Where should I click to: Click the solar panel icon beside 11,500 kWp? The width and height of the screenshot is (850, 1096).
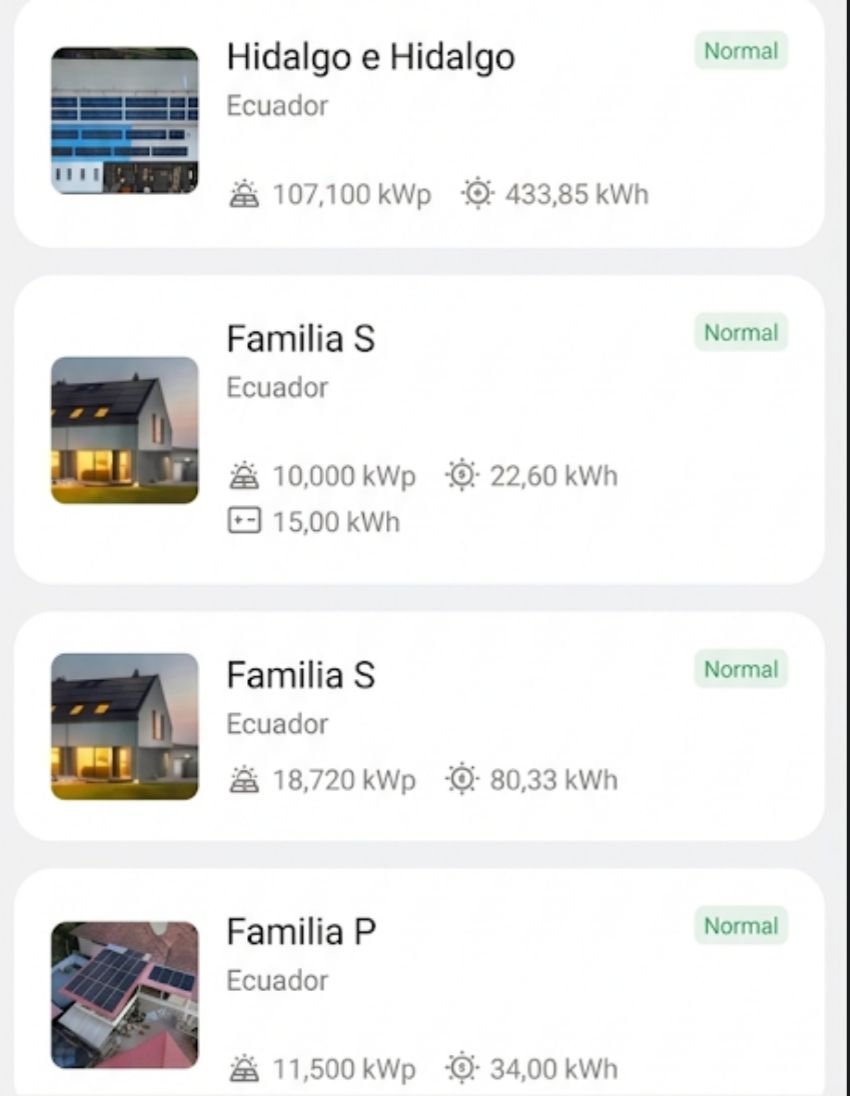click(x=241, y=1068)
